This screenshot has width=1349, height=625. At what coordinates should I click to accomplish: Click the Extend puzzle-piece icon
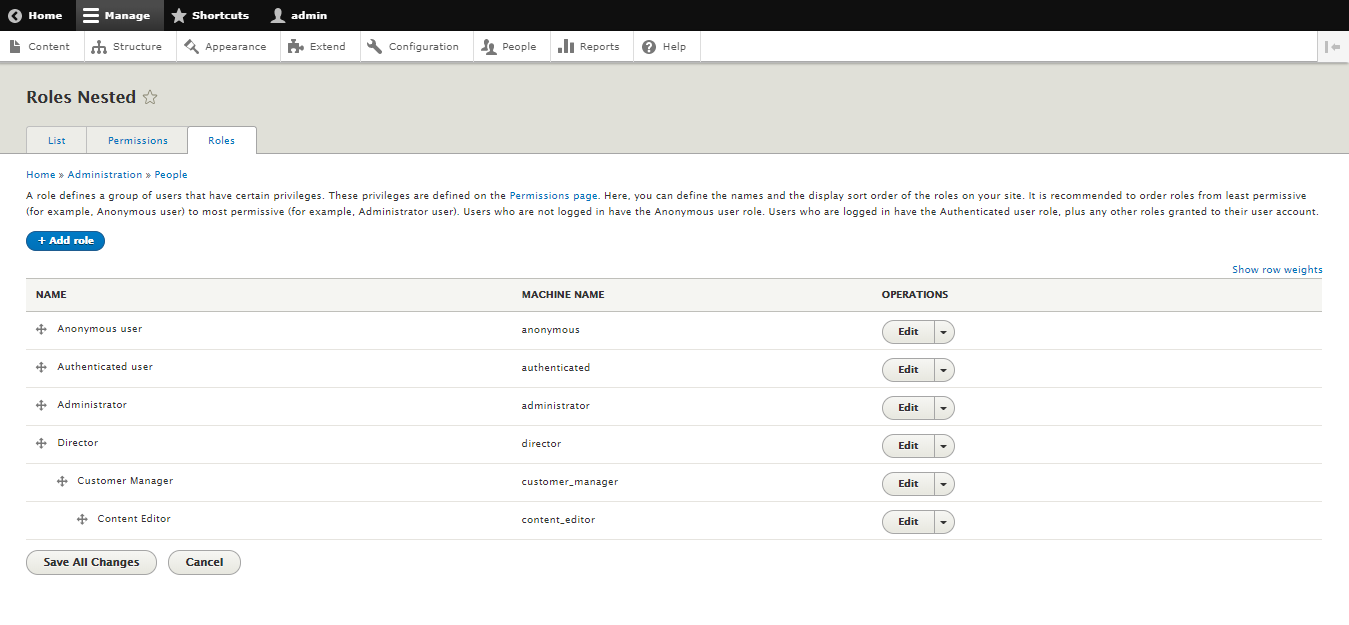[x=294, y=46]
